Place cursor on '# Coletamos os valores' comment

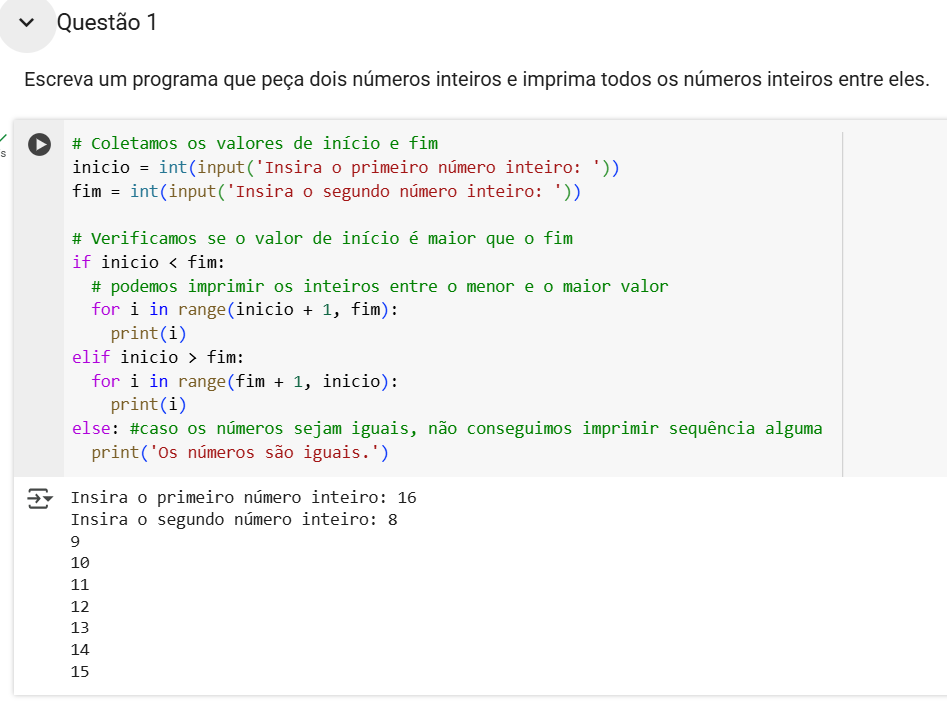(255, 144)
